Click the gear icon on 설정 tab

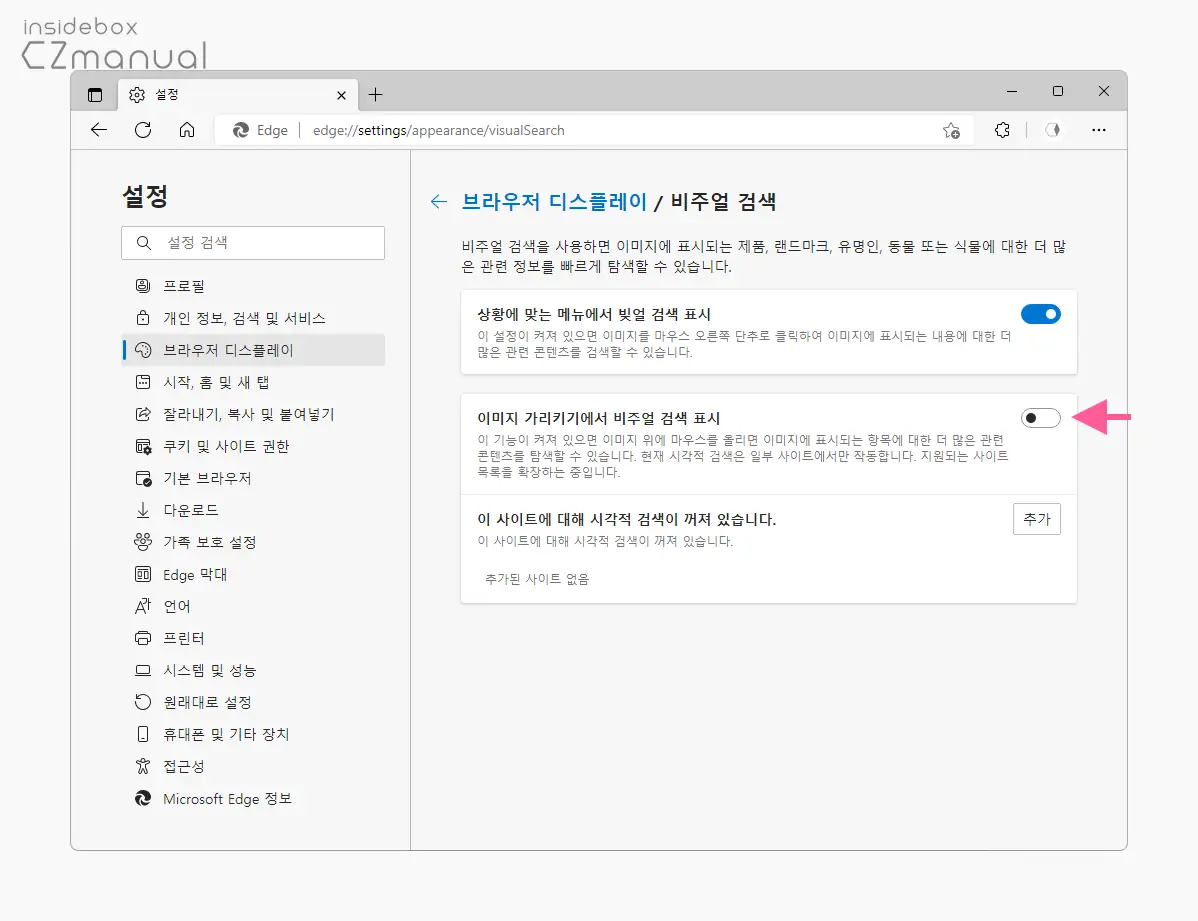click(137, 95)
